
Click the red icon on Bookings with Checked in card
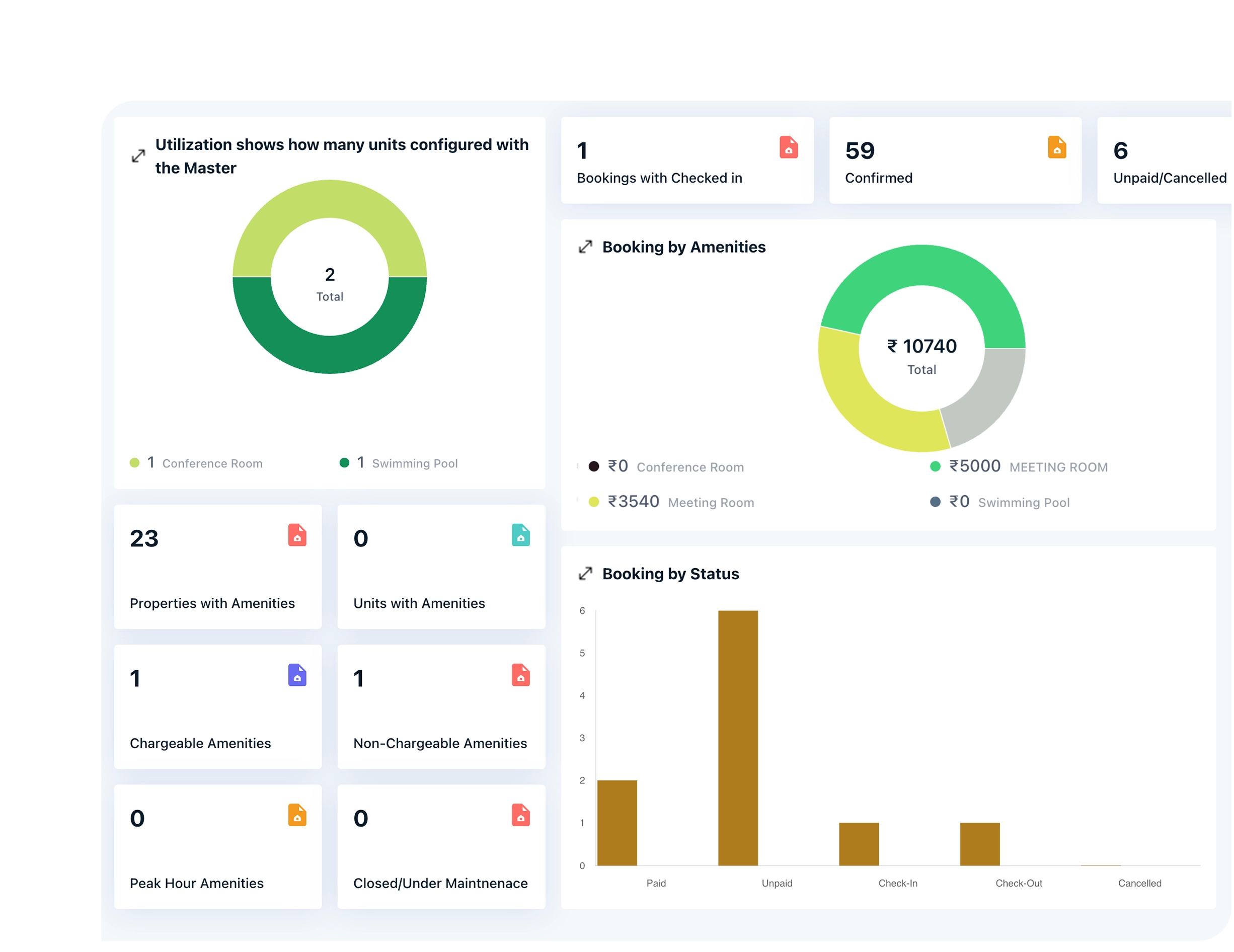coord(789,147)
